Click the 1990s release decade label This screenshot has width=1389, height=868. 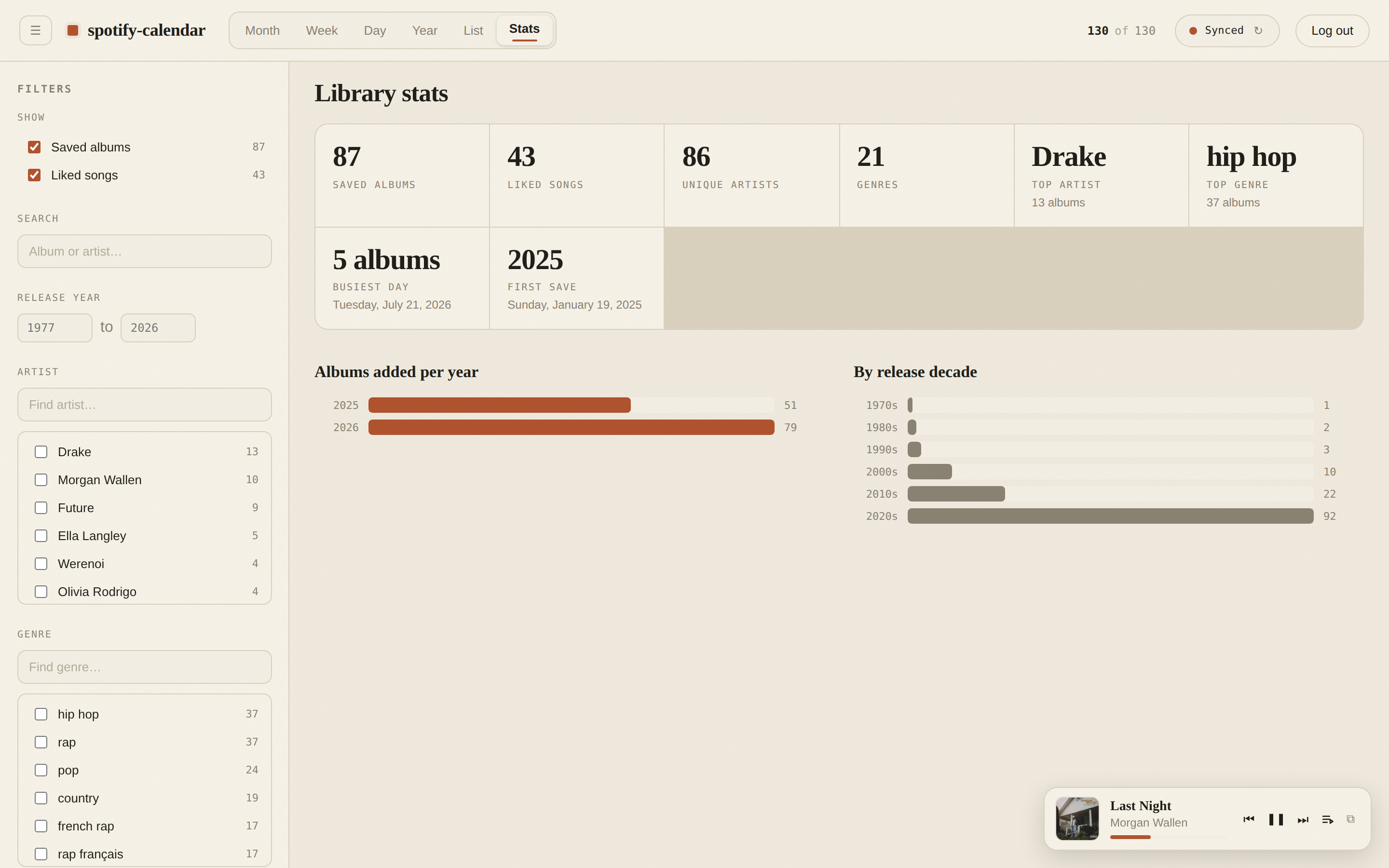point(882,449)
